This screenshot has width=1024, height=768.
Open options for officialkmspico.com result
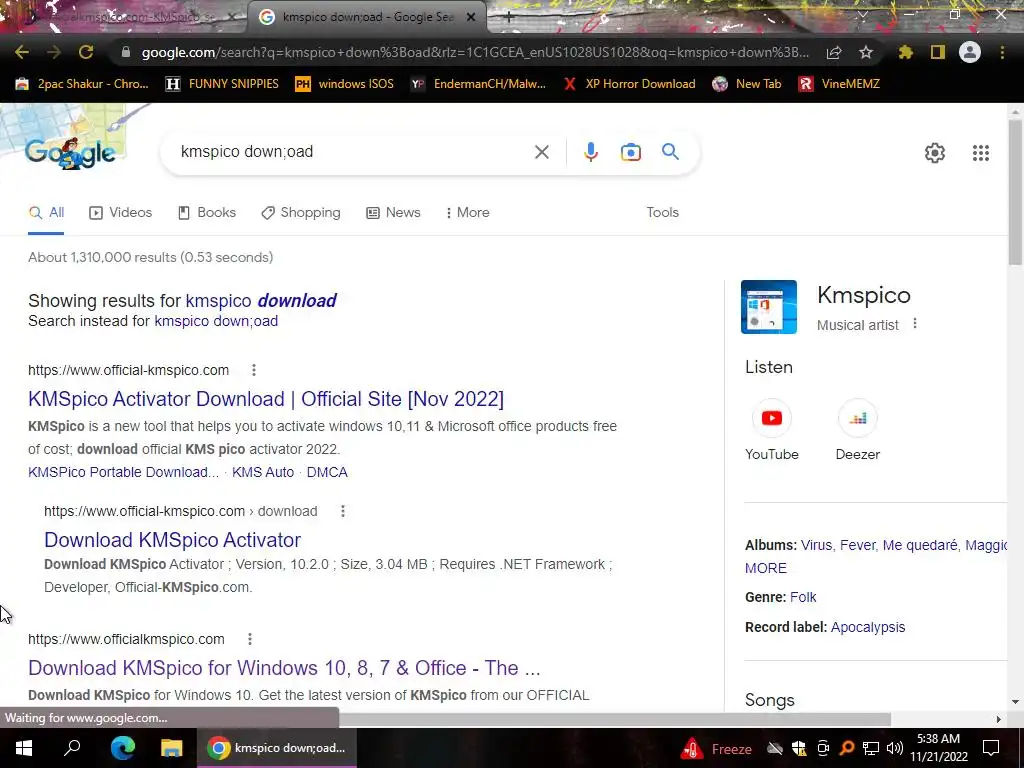249,639
